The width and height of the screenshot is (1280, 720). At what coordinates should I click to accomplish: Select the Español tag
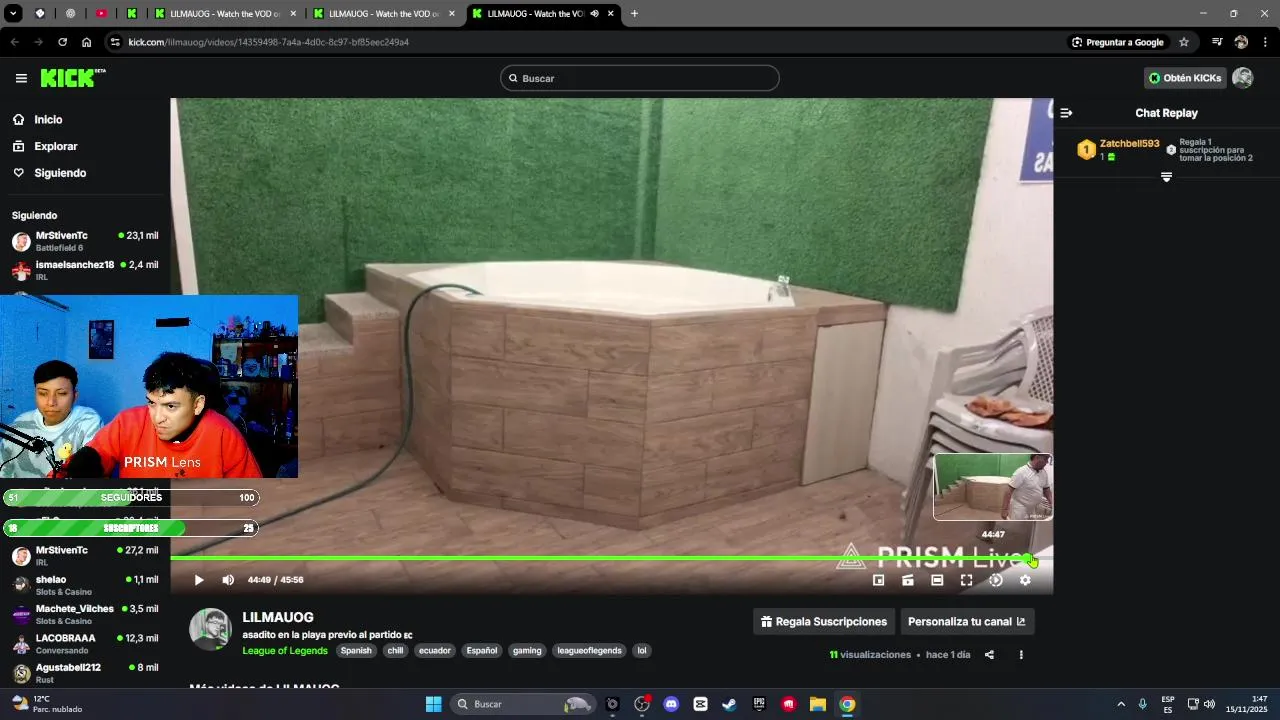click(x=482, y=651)
